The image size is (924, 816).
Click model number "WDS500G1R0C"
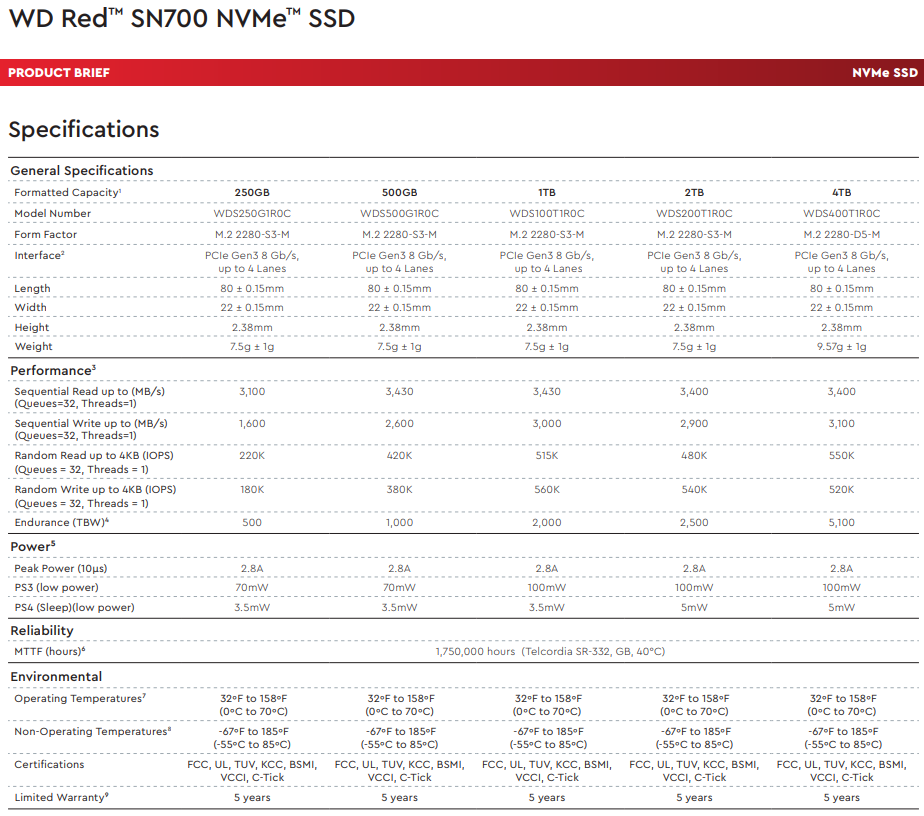(400, 213)
